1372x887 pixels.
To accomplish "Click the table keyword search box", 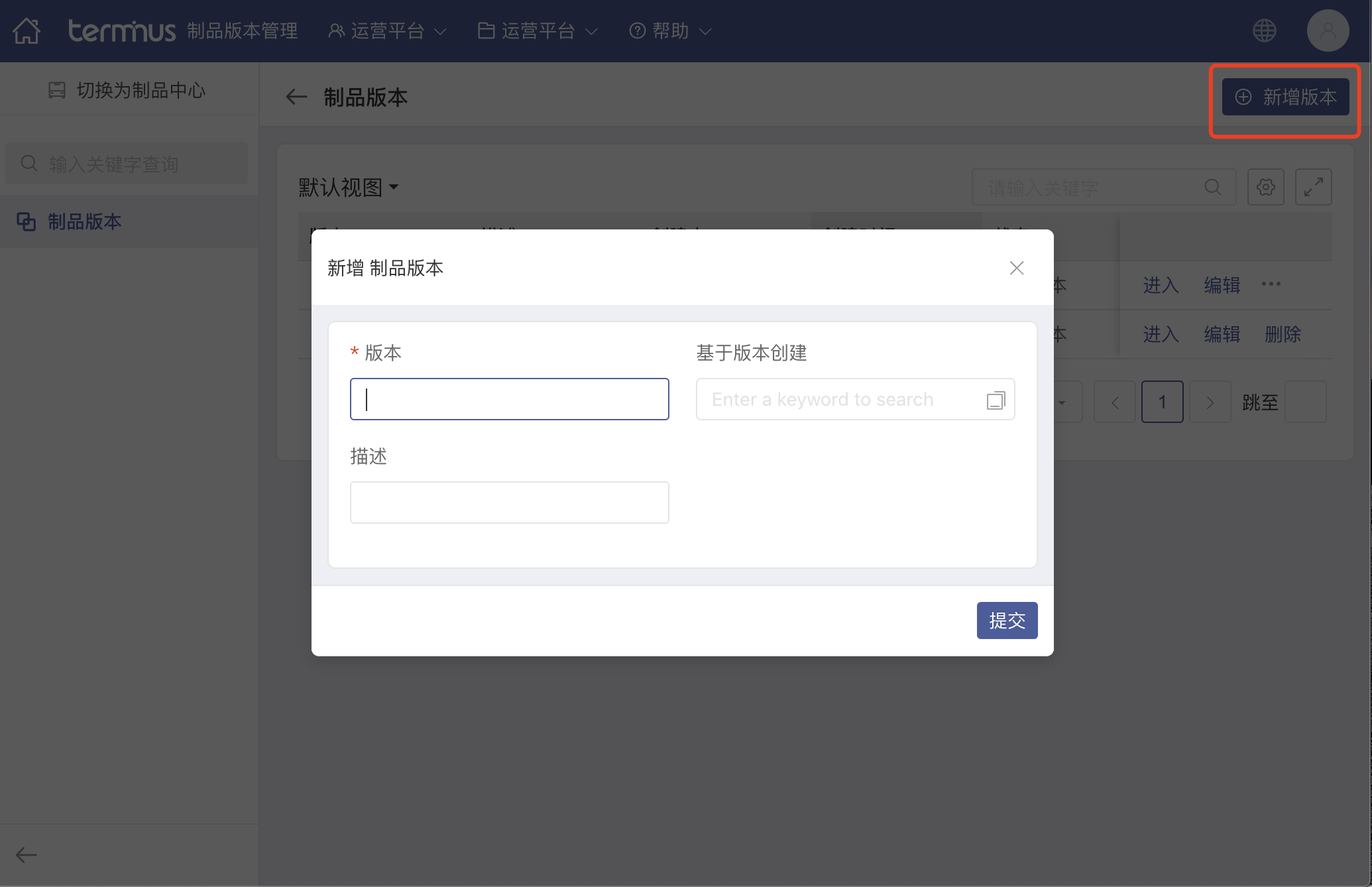I will click(1104, 188).
